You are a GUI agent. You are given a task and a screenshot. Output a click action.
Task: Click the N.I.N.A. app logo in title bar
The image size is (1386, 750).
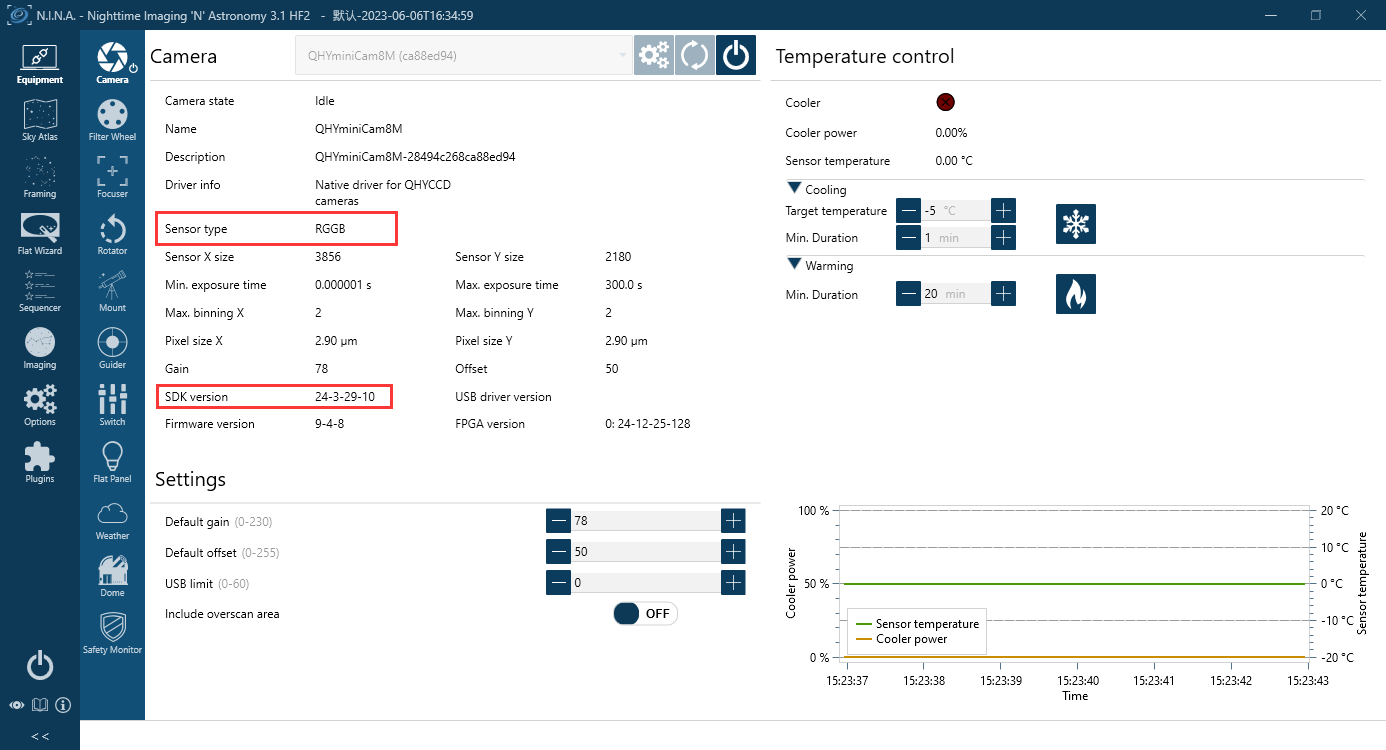pos(19,15)
